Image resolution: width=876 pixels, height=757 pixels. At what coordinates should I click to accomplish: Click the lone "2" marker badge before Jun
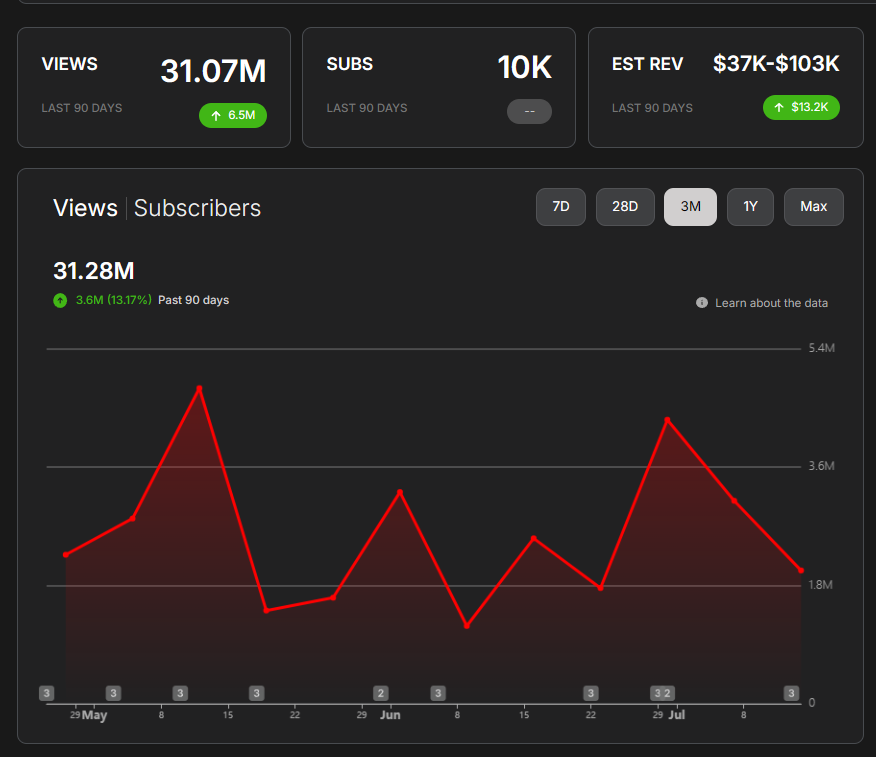[x=380, y=693]
